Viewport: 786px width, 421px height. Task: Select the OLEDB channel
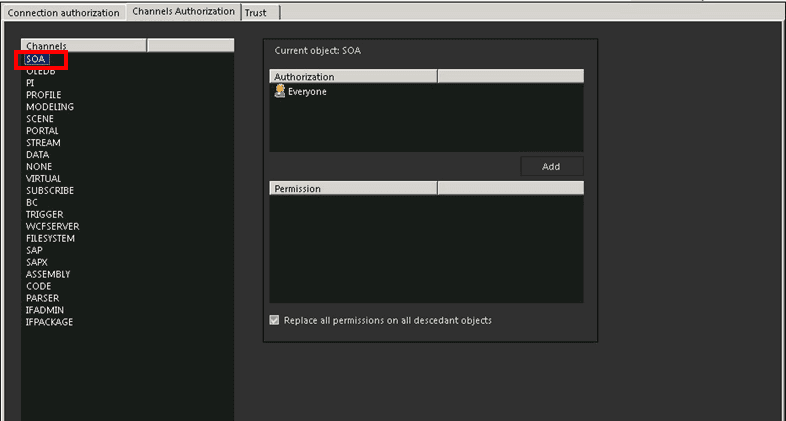tap(41, 71)
